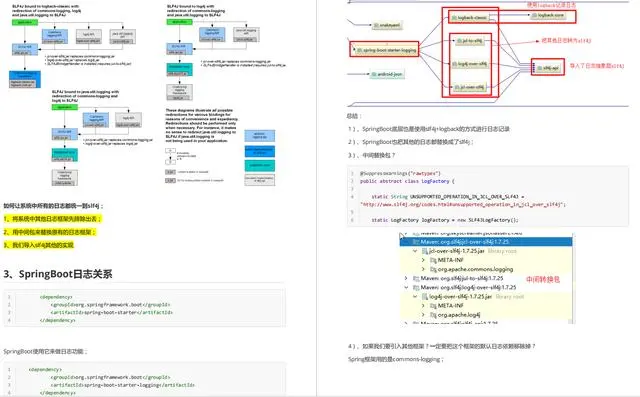This screenshot has height=397, width=640.
Task: Click highlighted line '1、将系统中其他日志框架先排除出去'
Action: coord(52,219)
